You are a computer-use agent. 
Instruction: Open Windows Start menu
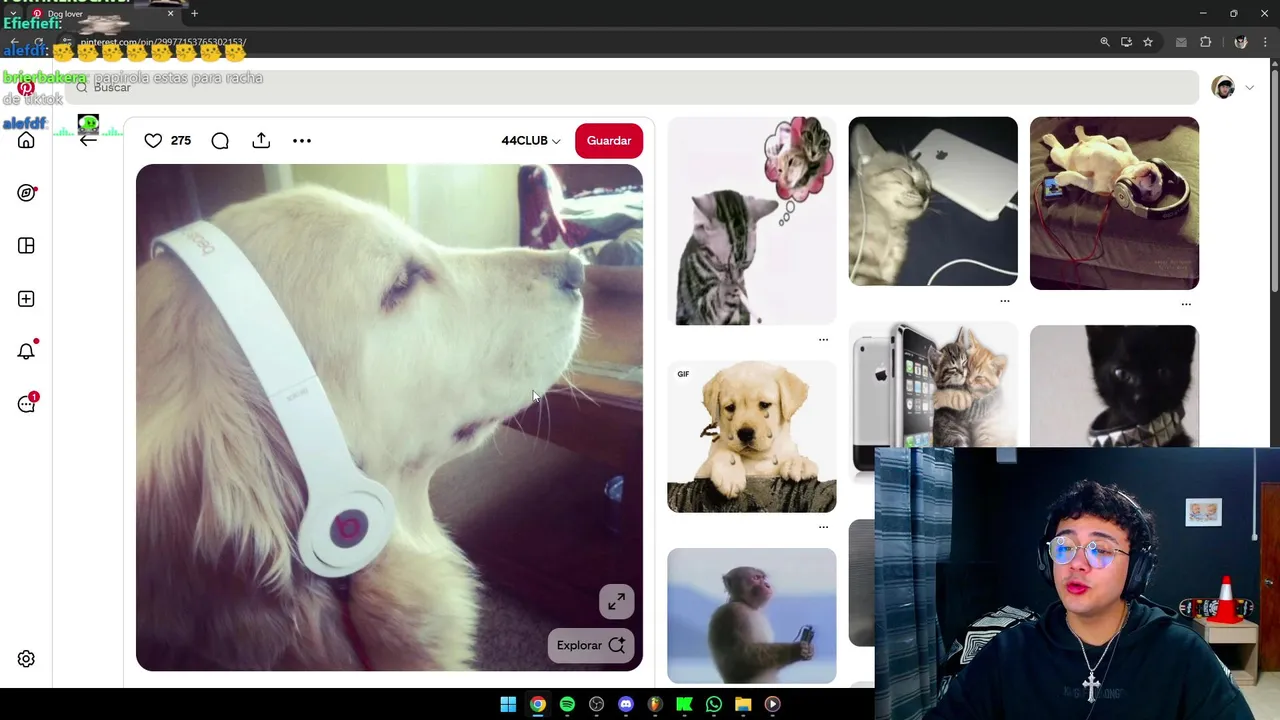coord(508,704)
